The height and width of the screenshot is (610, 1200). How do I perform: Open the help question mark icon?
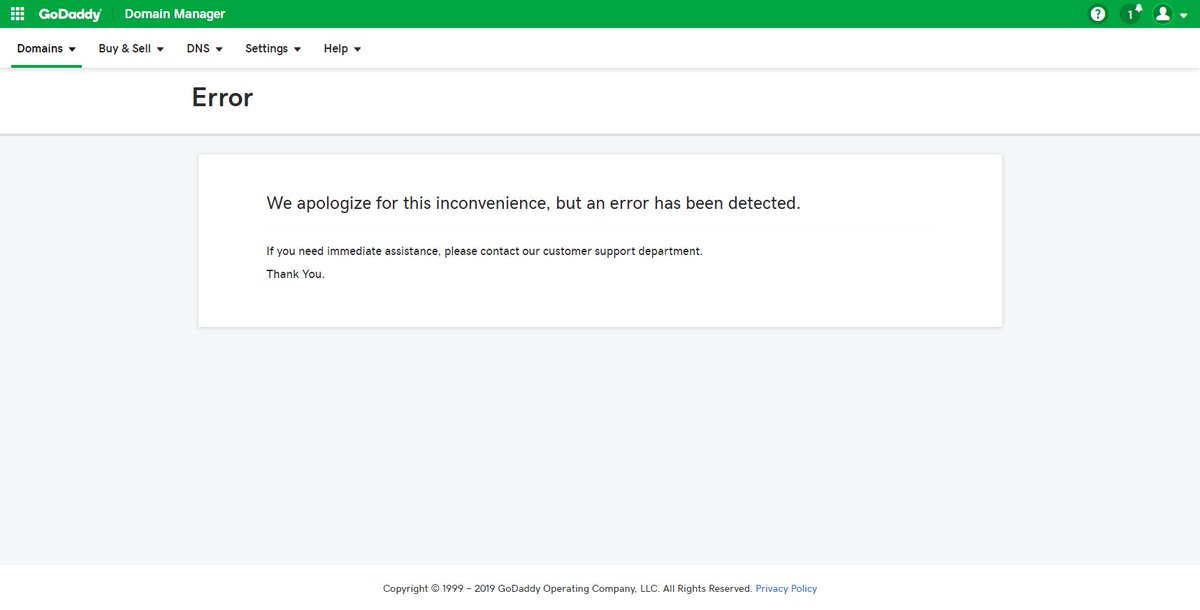coord(1098,14)
